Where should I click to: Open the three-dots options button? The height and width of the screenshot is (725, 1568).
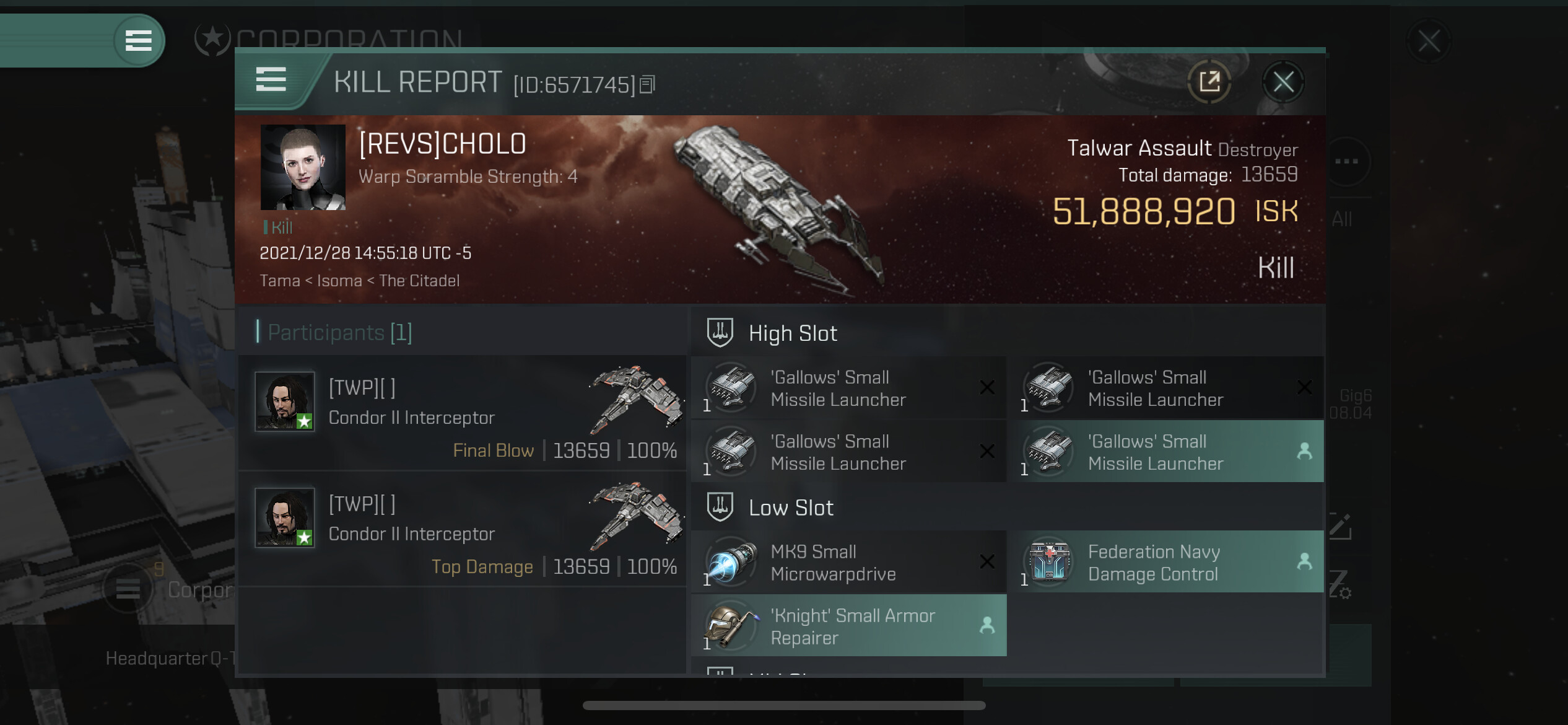(1346, 161)
